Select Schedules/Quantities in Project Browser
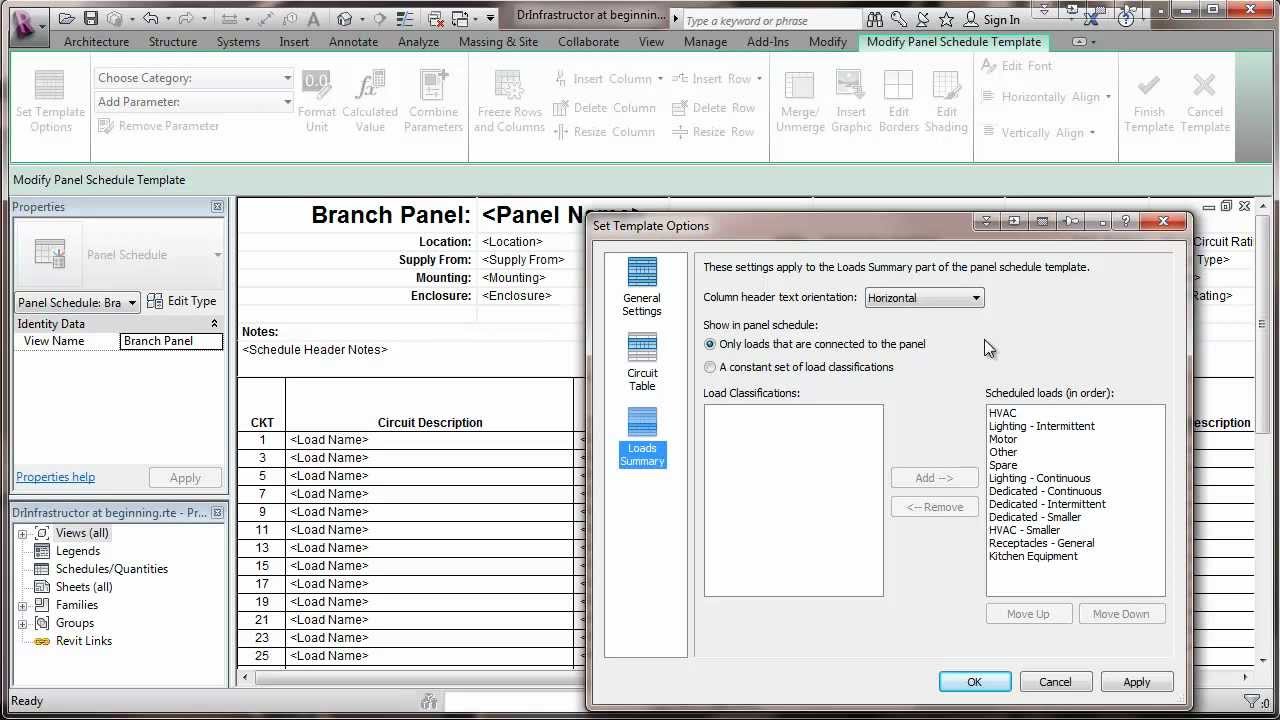This screenshot has height=720, width=1280. pos(111,569)
